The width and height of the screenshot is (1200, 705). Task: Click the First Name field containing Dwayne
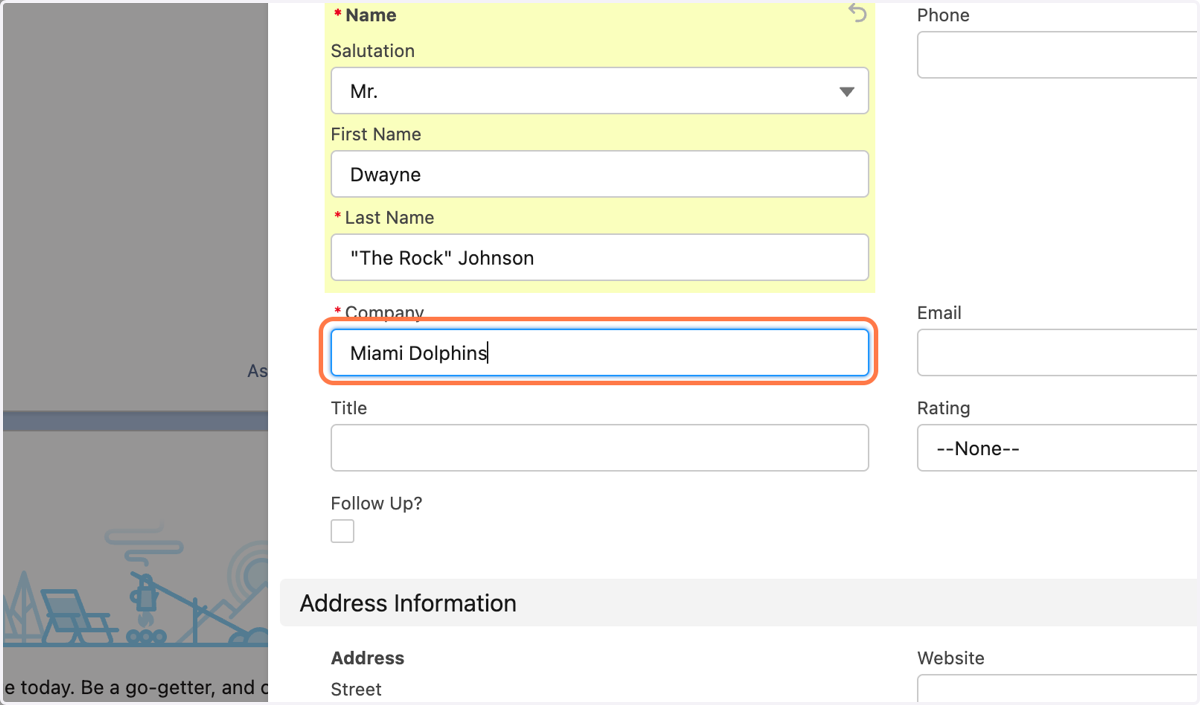click(600, 174)
